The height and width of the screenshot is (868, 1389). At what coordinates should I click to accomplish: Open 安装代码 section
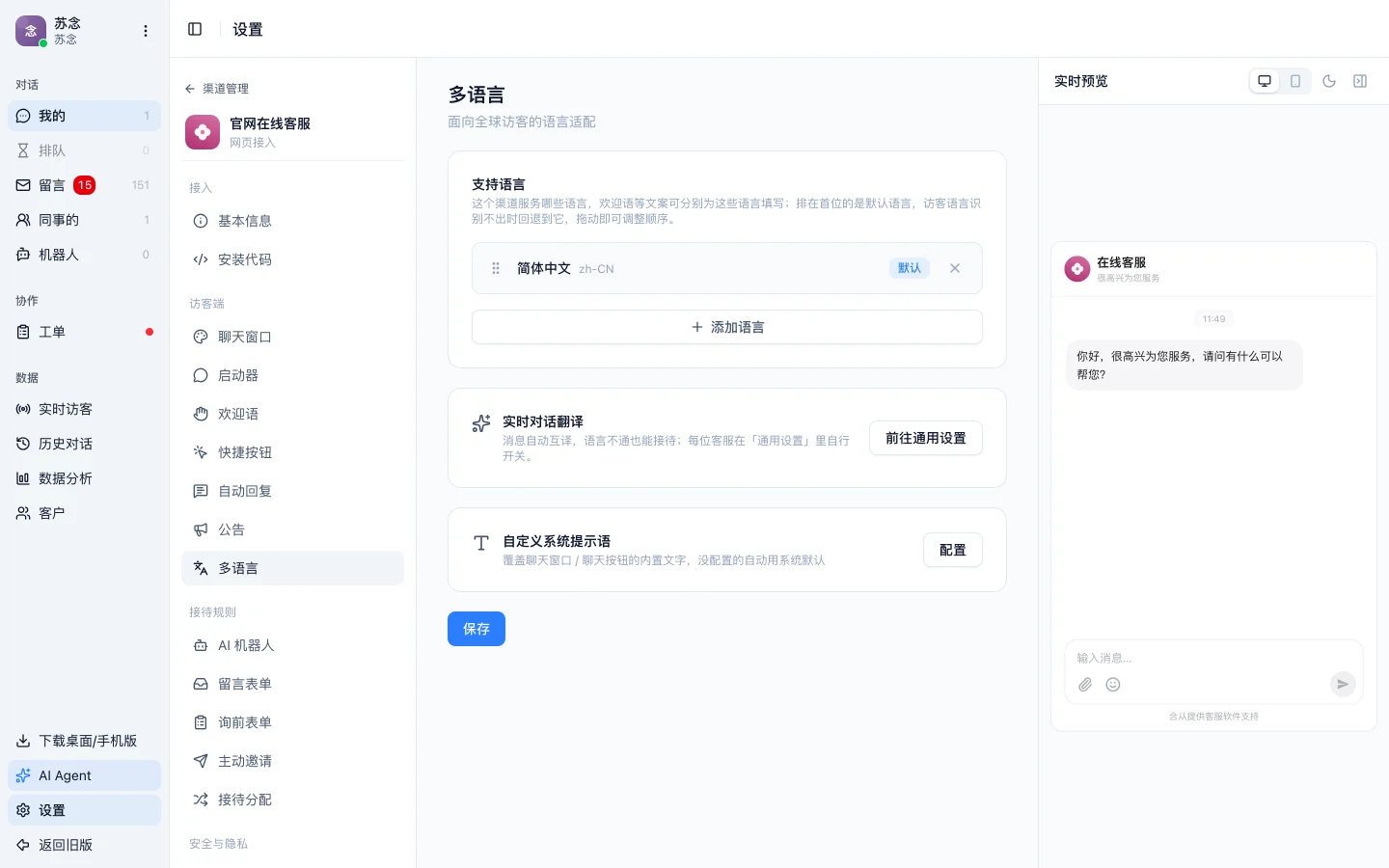pos(292,259)
